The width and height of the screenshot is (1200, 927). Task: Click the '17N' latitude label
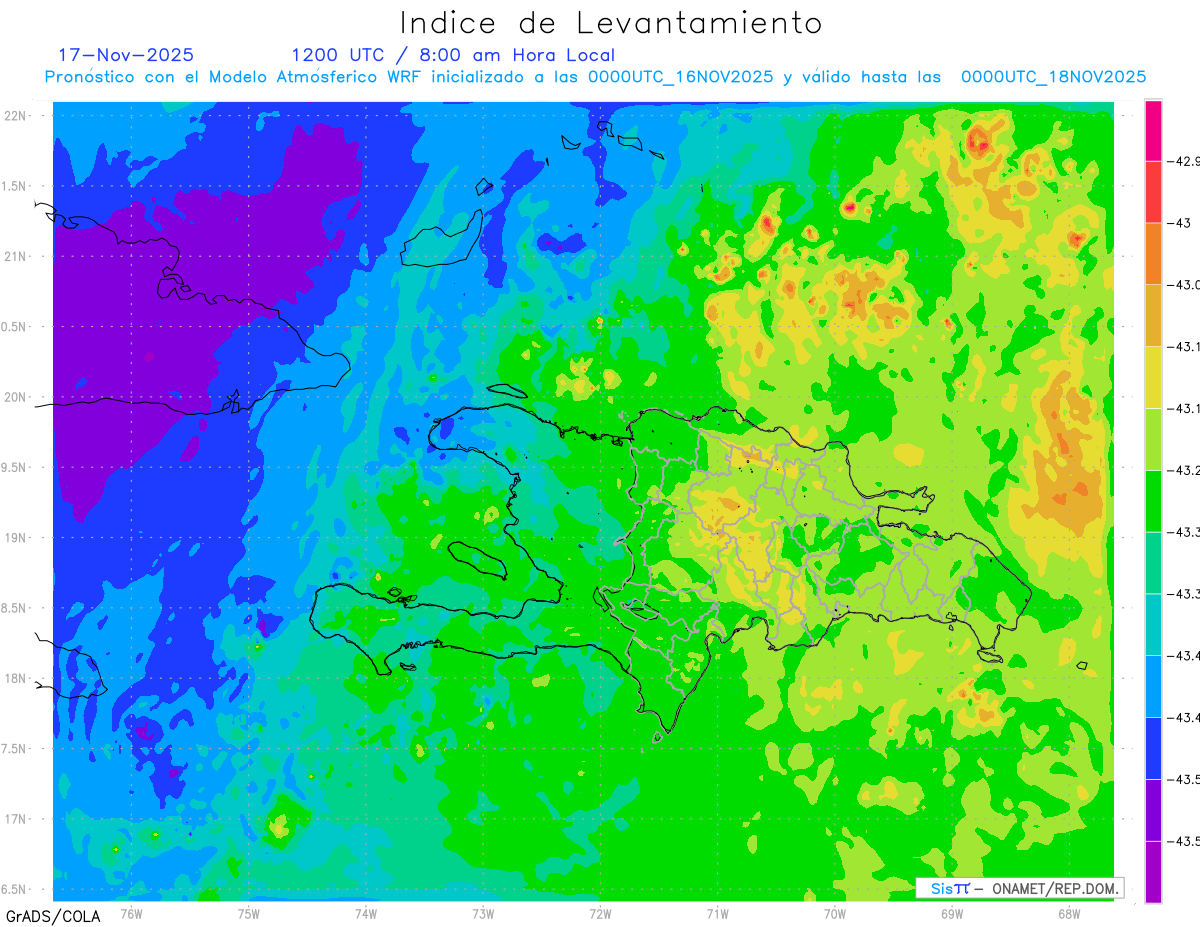[x=17, y=819]
